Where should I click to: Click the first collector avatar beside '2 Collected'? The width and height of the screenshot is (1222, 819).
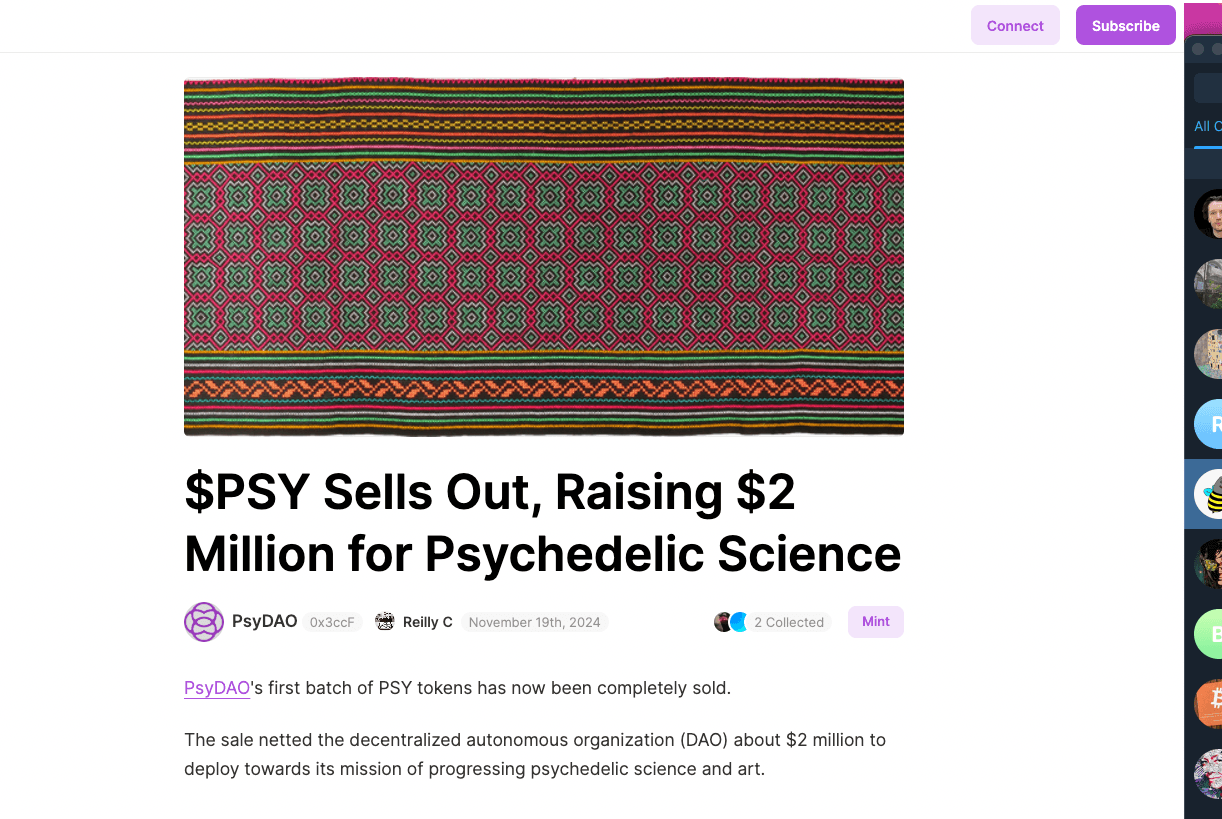click(x=724, y=621)
